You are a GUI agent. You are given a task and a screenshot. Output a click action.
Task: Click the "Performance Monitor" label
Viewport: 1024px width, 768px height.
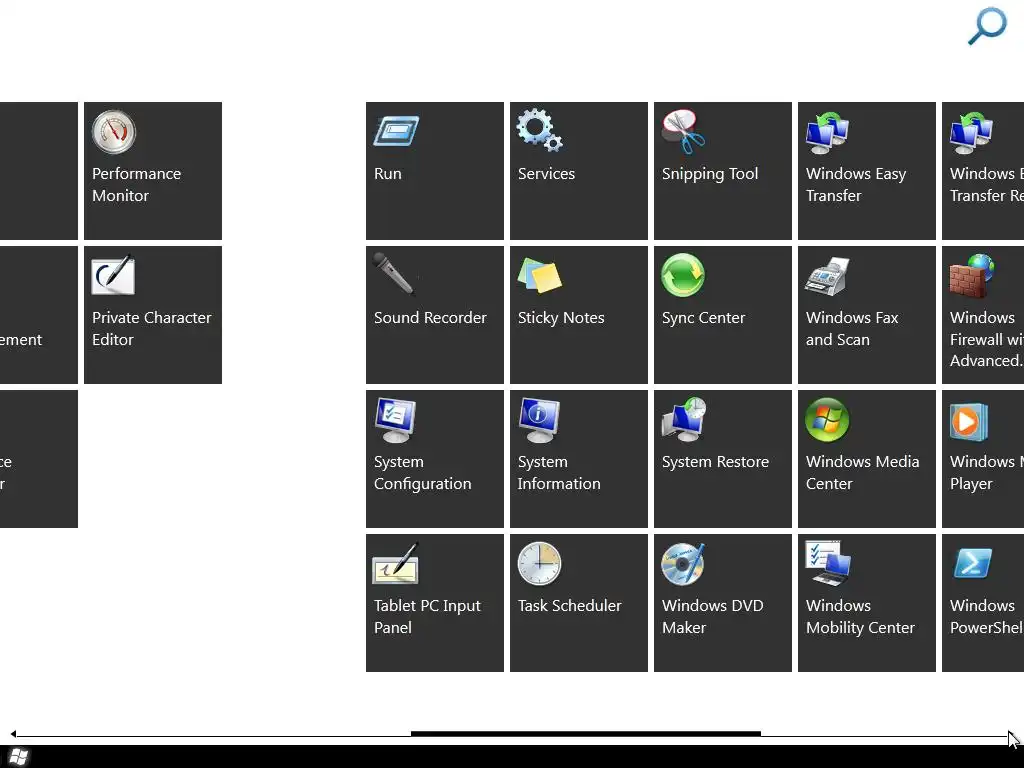[136, 184]
